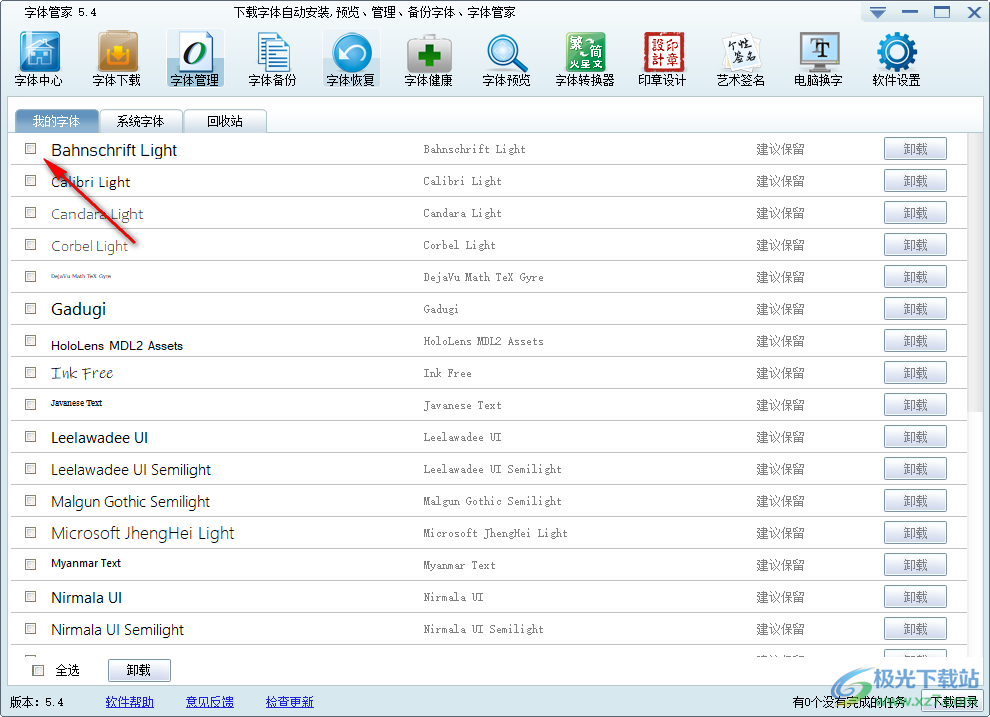The image size is (990, 717).
Task: Open the 艺术签名 art signature tool
Action: (x=741, y=59)
